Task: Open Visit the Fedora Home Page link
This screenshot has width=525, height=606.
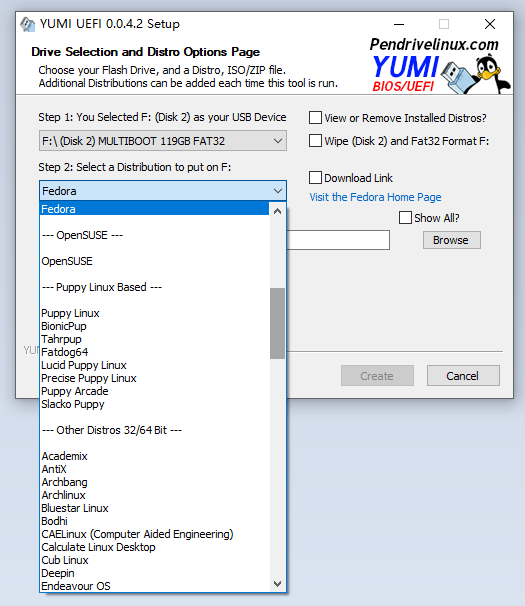Action: point(375,197)
